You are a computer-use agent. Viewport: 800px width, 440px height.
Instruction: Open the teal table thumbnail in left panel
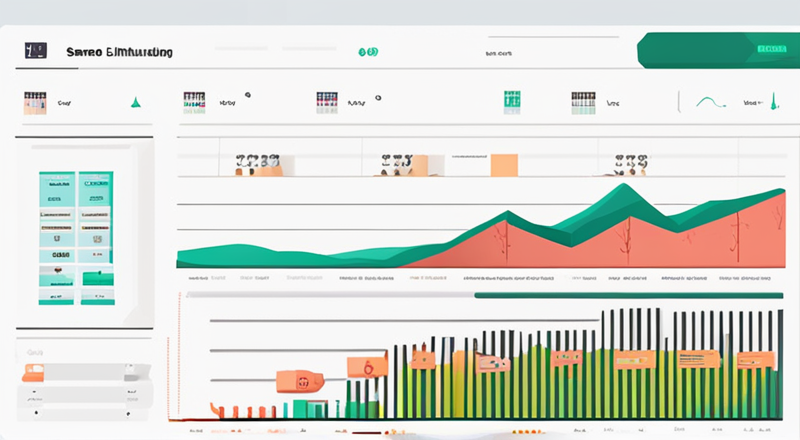click(77, 238)
